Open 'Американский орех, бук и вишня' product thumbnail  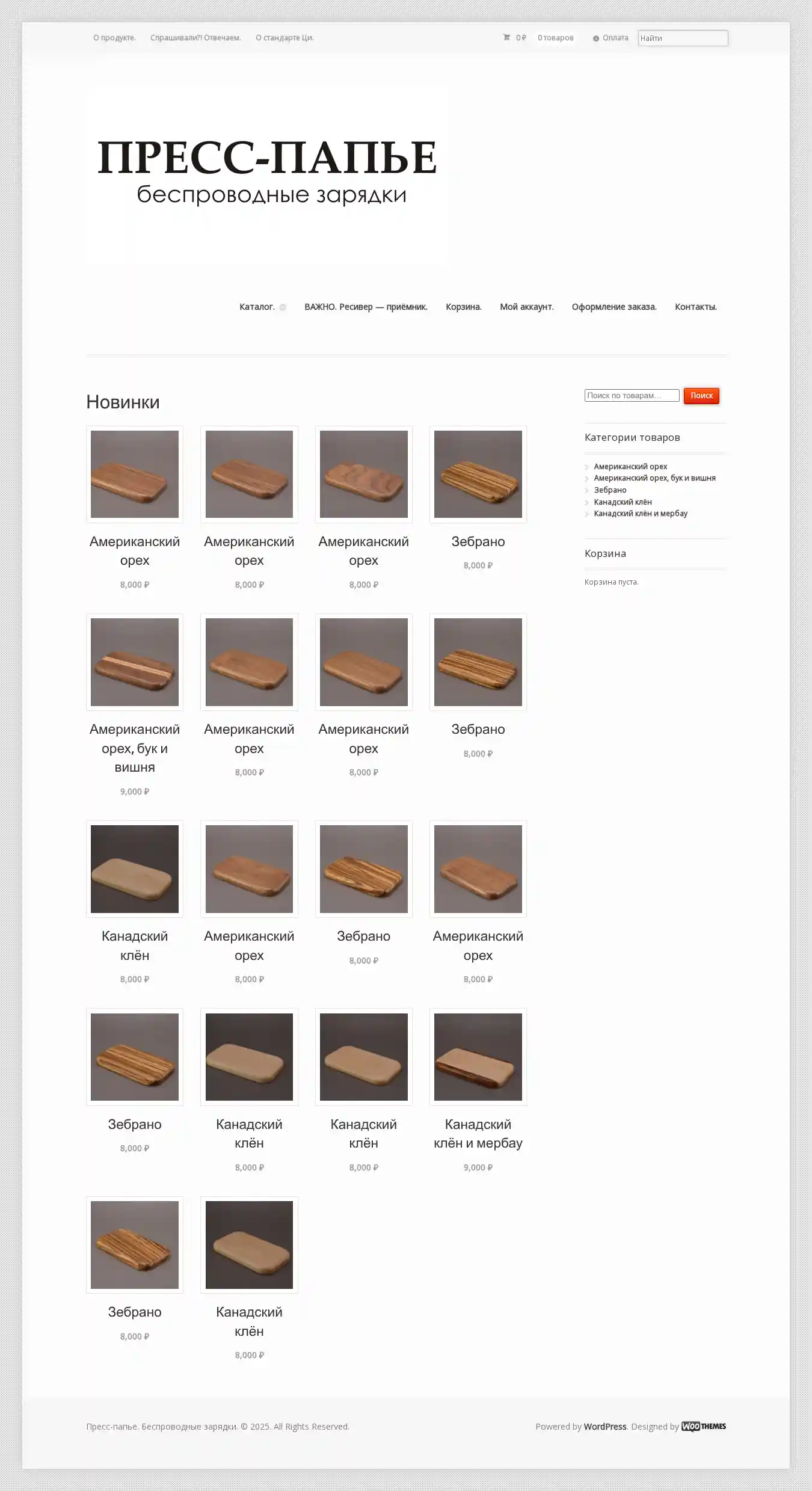[135, 662]
